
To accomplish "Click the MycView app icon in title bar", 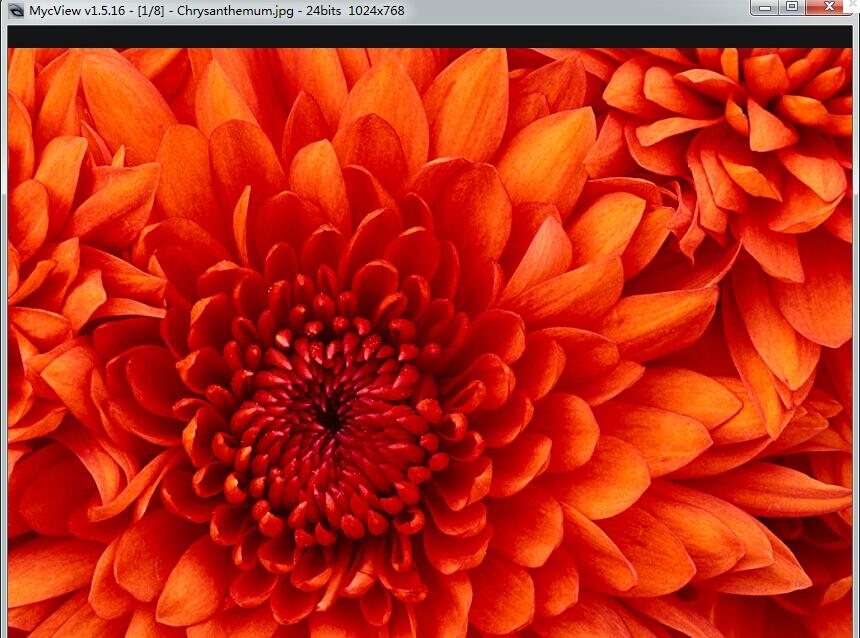I will click(x=14, y=9).
